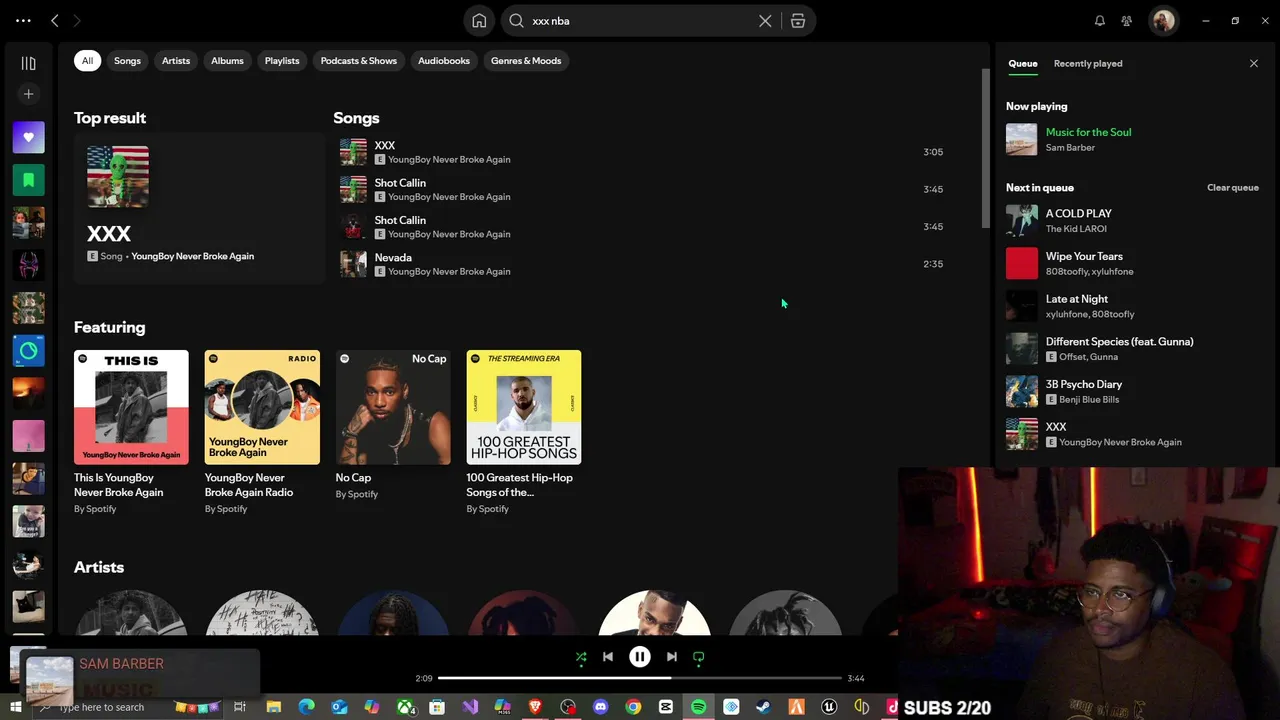Open the three-dot app menu
This screenshot has width=1280, height=720.
point(23,20)
